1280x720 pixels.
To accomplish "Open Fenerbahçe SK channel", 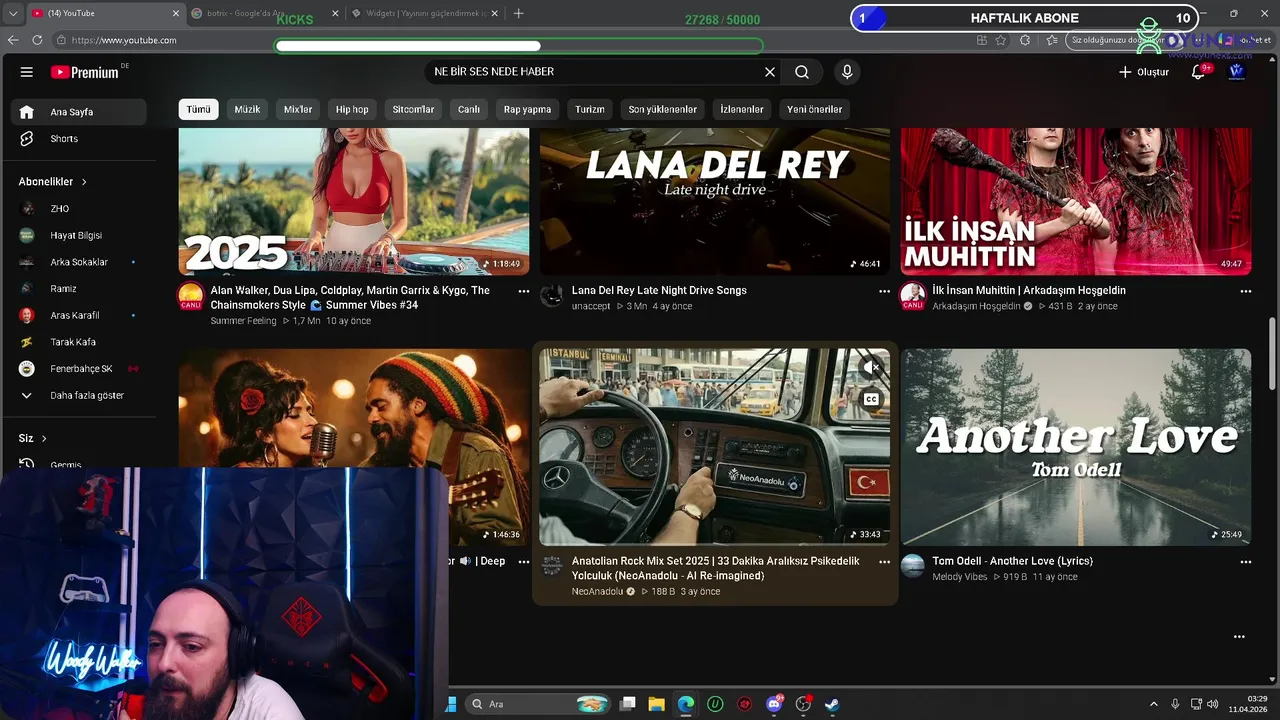I will coord(79,369).
